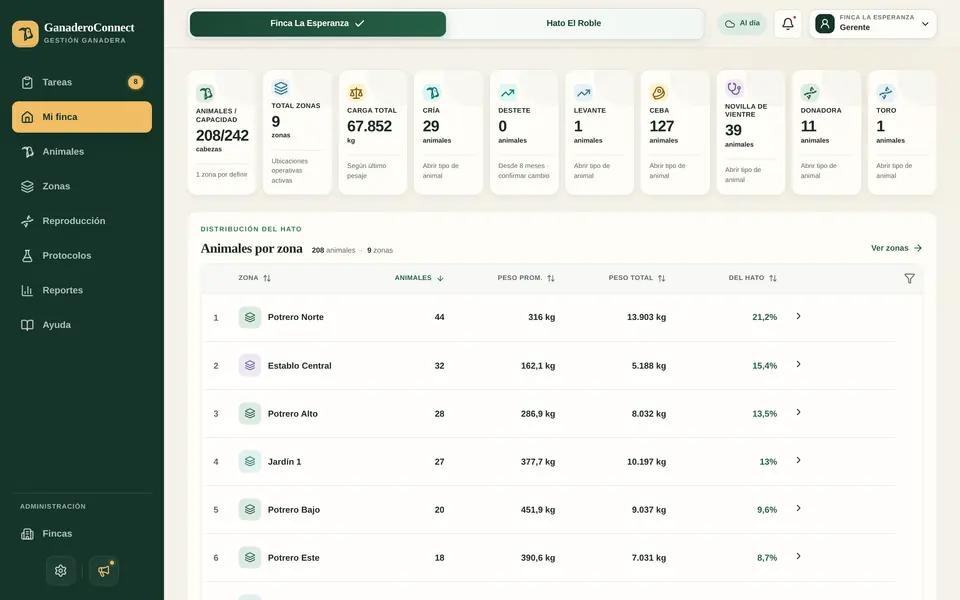This screenshot has width=960, height=600.
Task: Click the Al día sync status
Action: (742, 24)
